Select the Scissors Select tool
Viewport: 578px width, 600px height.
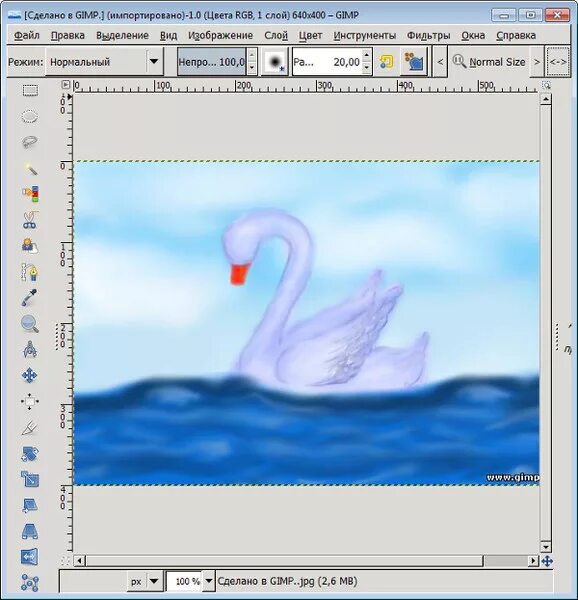pyautogui.click(x=29, y=220)
